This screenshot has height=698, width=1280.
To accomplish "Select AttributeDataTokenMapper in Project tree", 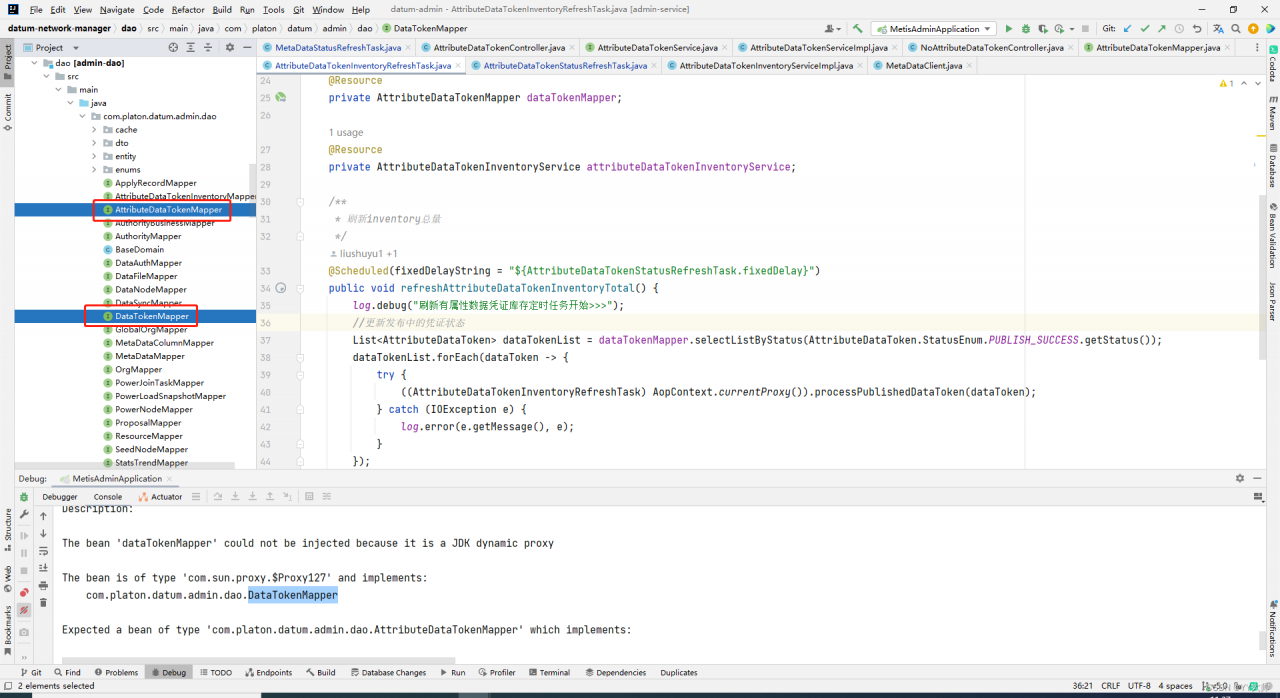I will click(x=168, y=209).
